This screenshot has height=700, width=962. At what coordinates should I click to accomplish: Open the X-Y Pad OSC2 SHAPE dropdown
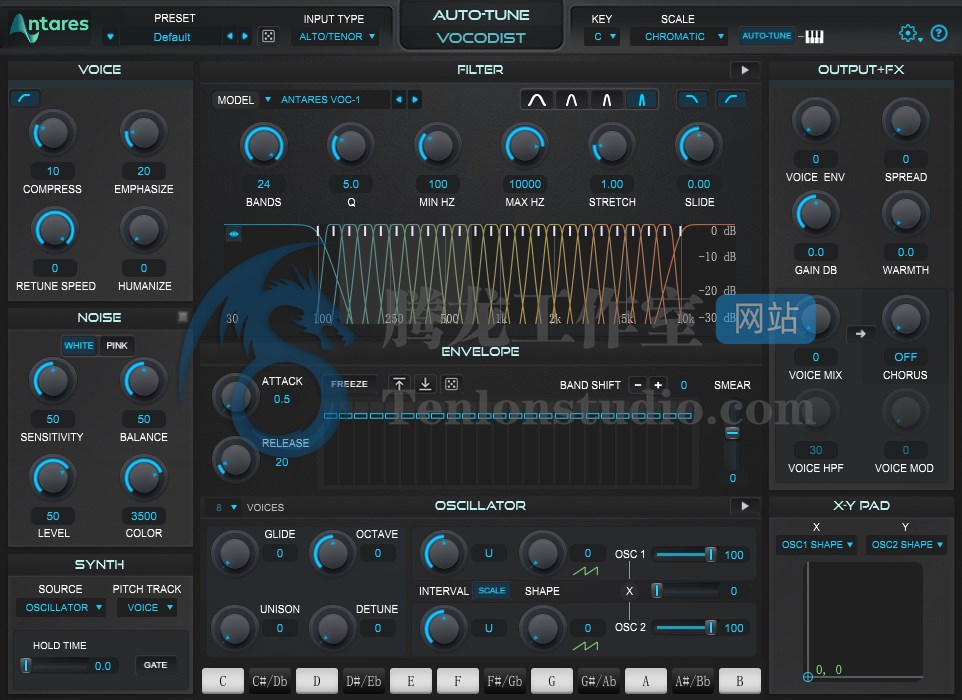point(907,544)
